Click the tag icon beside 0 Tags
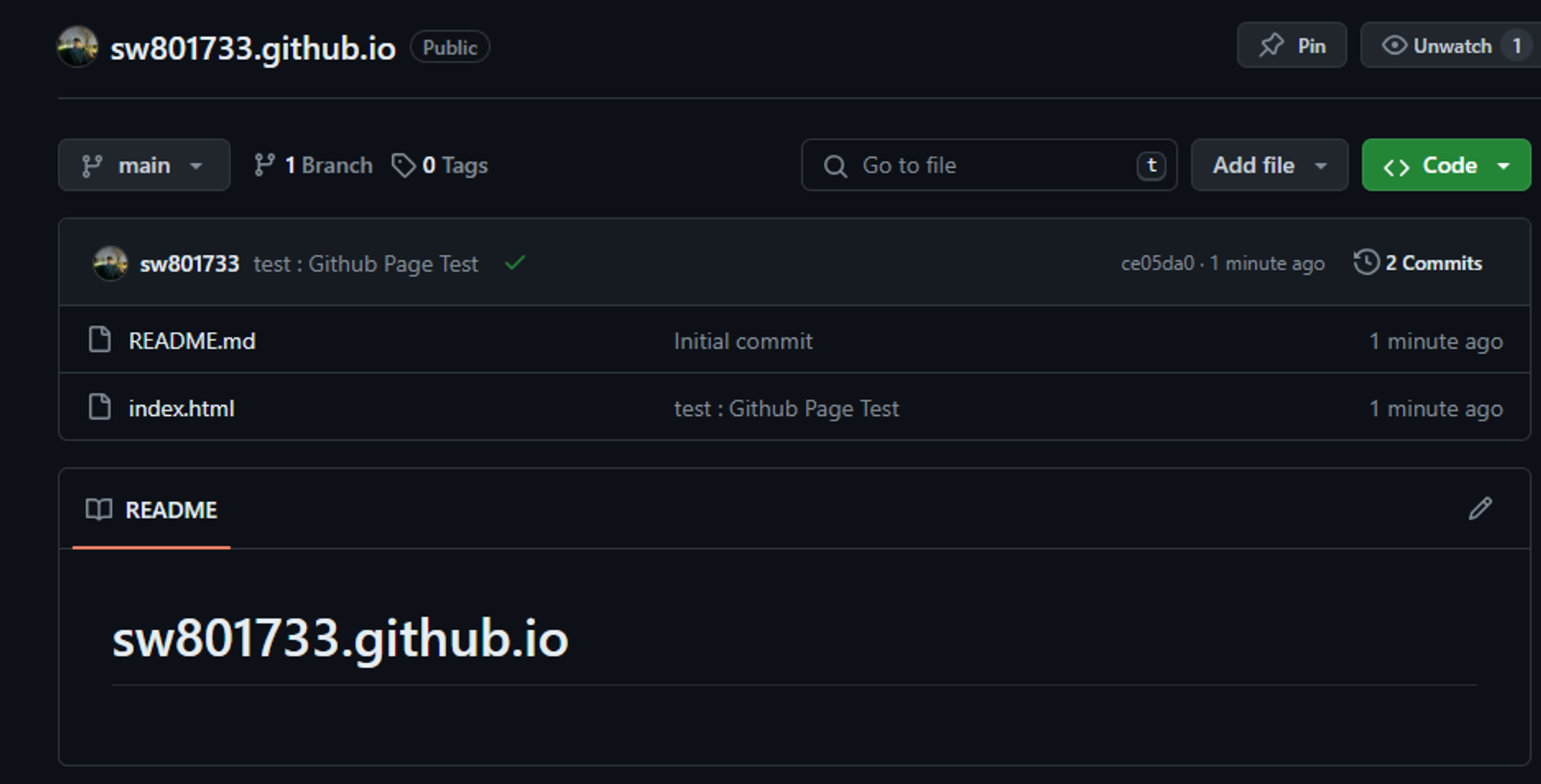Image resolution: width=1541 pixels, height=784 pixels. 403,165
